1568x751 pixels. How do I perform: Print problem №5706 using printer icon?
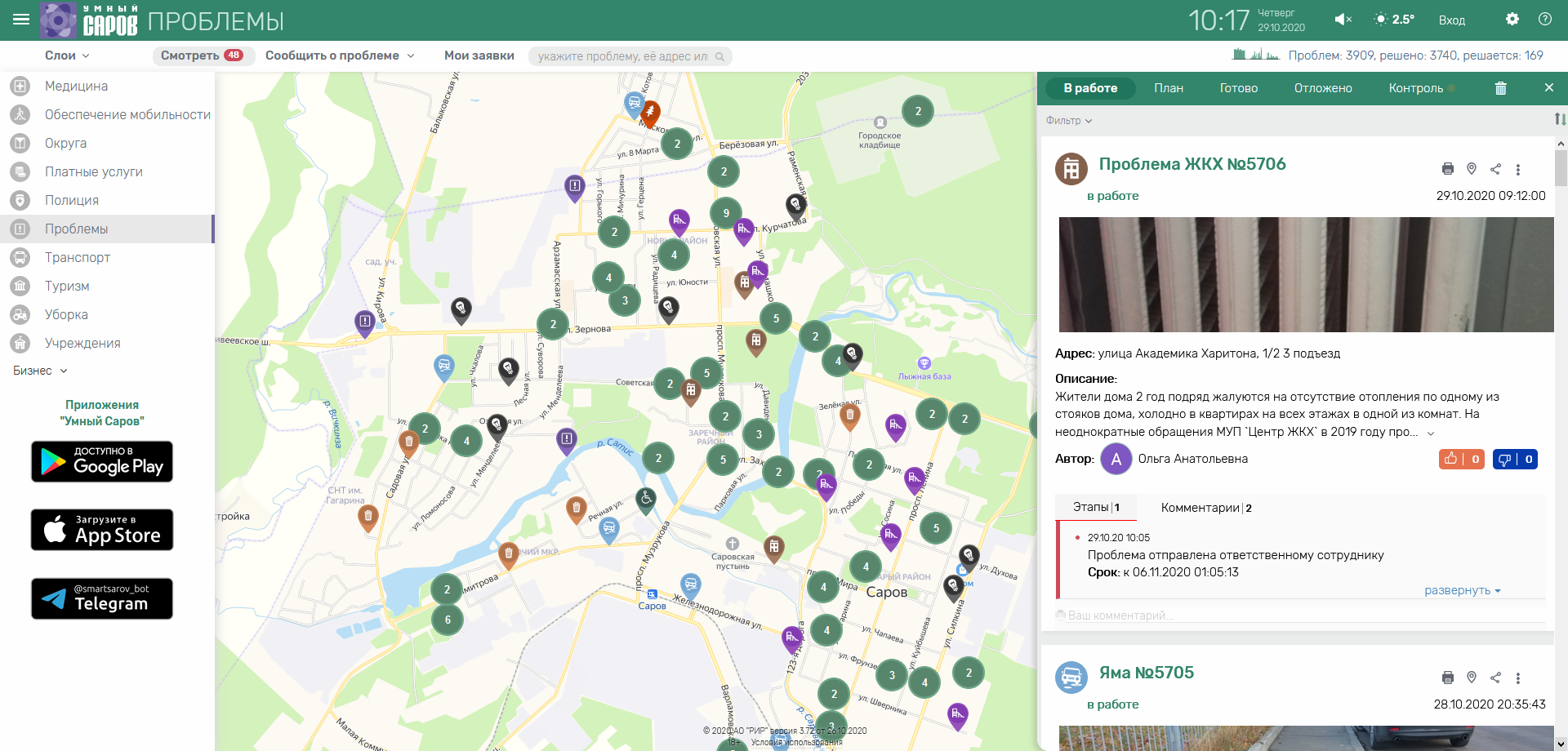(x=1447, y=169)
